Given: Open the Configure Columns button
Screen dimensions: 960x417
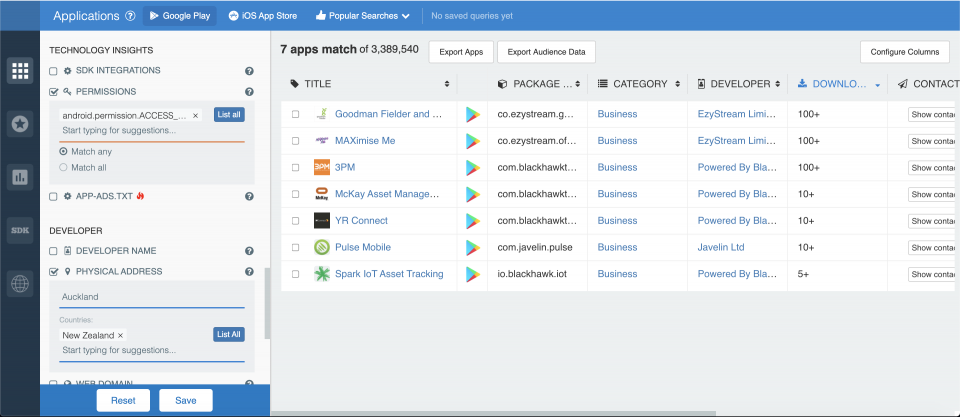Looking at the screenshot, I should (905, 52).
